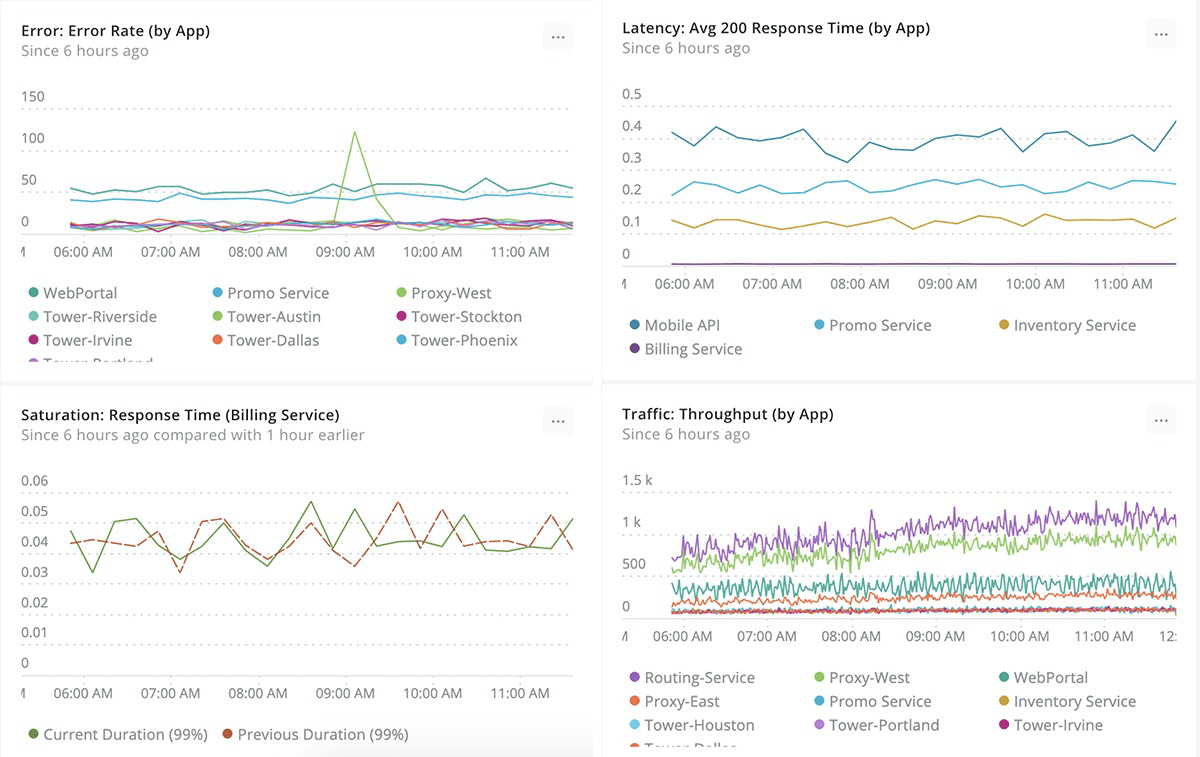
Task: Toggle Tower-Irvine in Throughput legend
Action: (x=1050, y=725)
